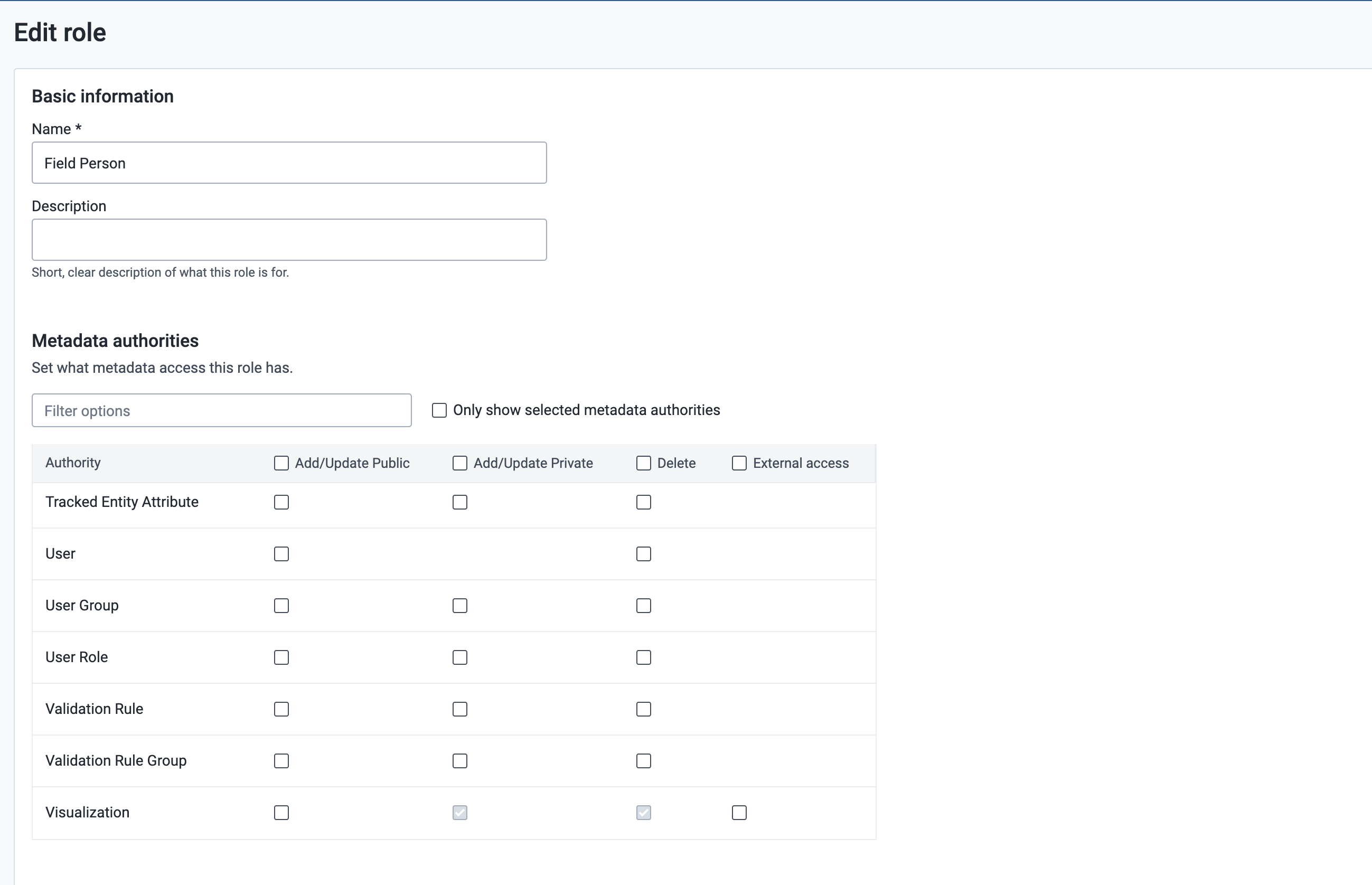The height and width of the screenshot is (885, 1372).
Task: Tick Add/Update Public for User
Action: 281,554
